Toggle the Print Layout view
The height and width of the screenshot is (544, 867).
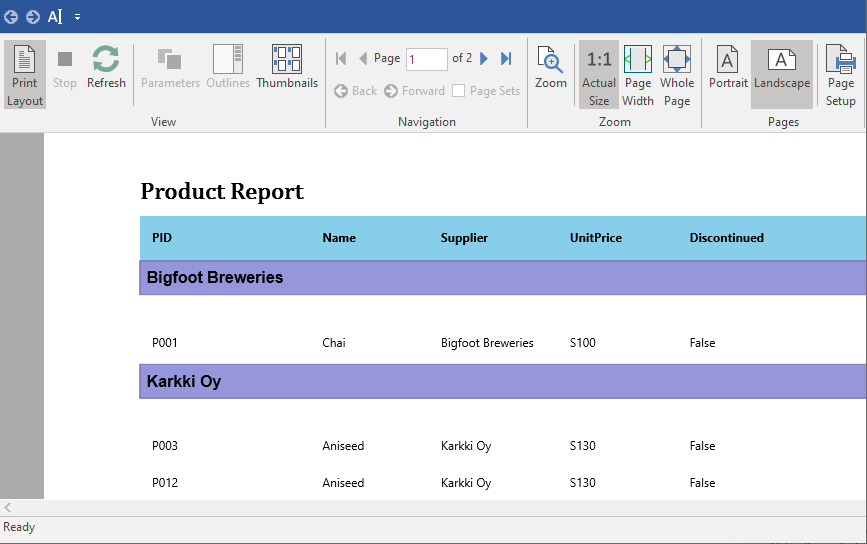pyautogui.click(x=25, y=74)
